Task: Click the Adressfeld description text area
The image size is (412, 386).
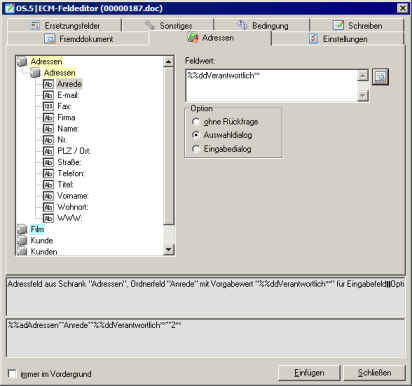Action: pyautogui.click(x=206, y=296)
